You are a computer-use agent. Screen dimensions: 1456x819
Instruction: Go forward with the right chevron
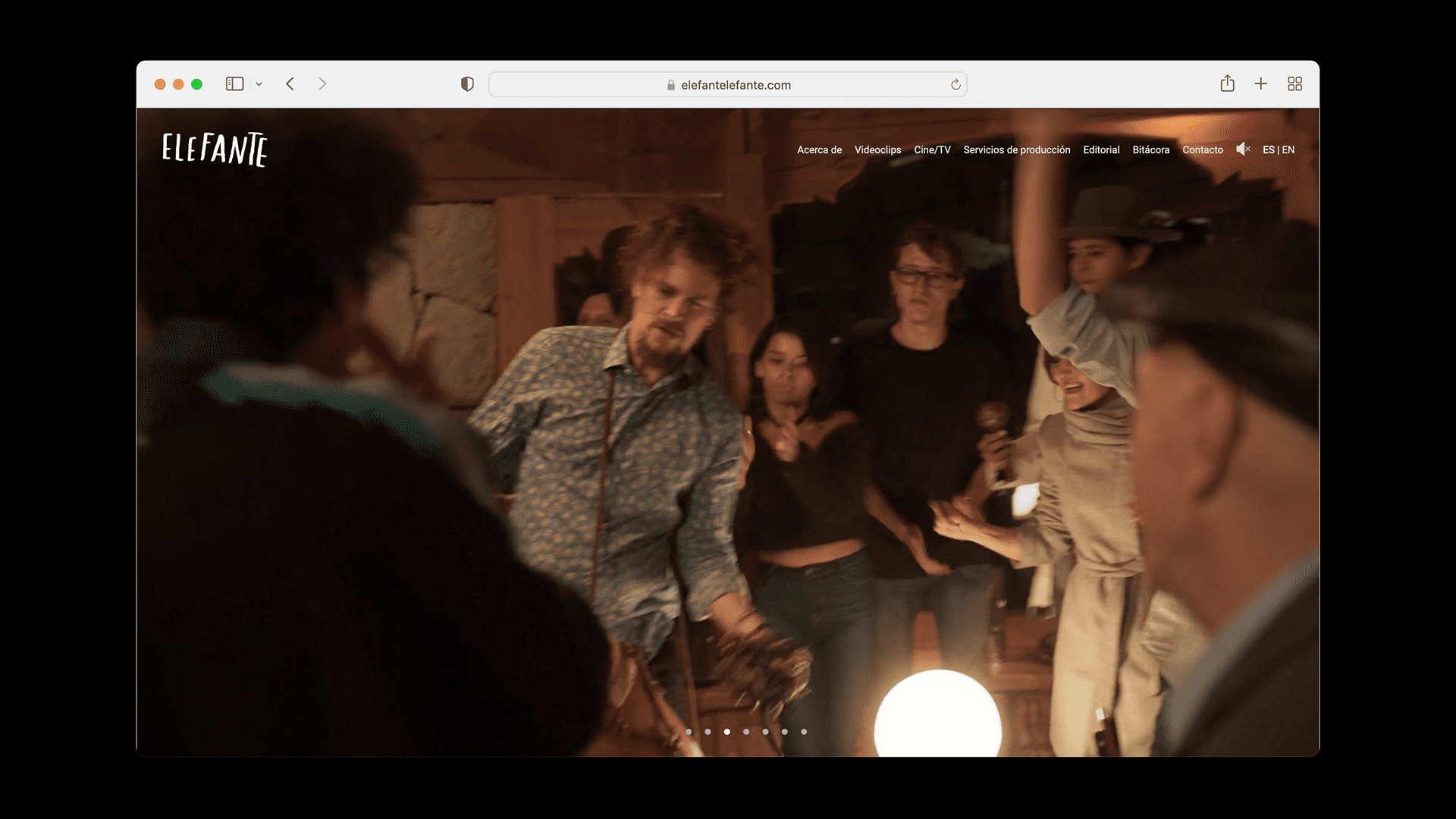pyautogui.click(x=322, y=84)
